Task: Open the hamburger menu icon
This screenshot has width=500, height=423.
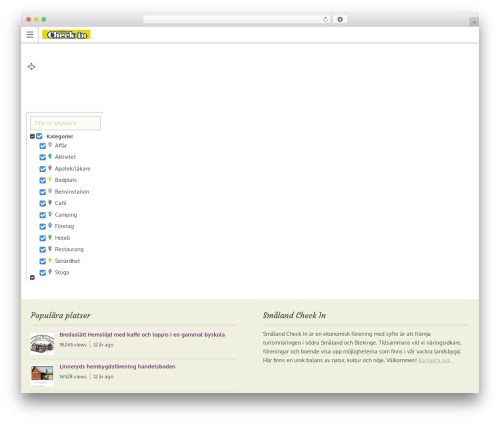Action: [30, 34]
